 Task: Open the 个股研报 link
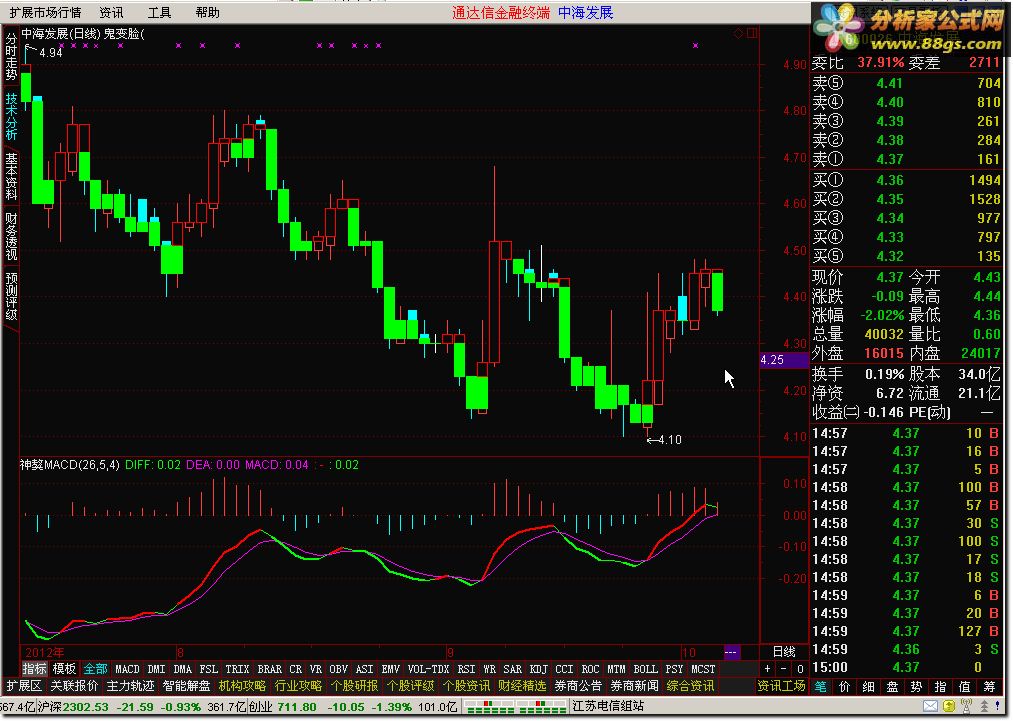354,686
